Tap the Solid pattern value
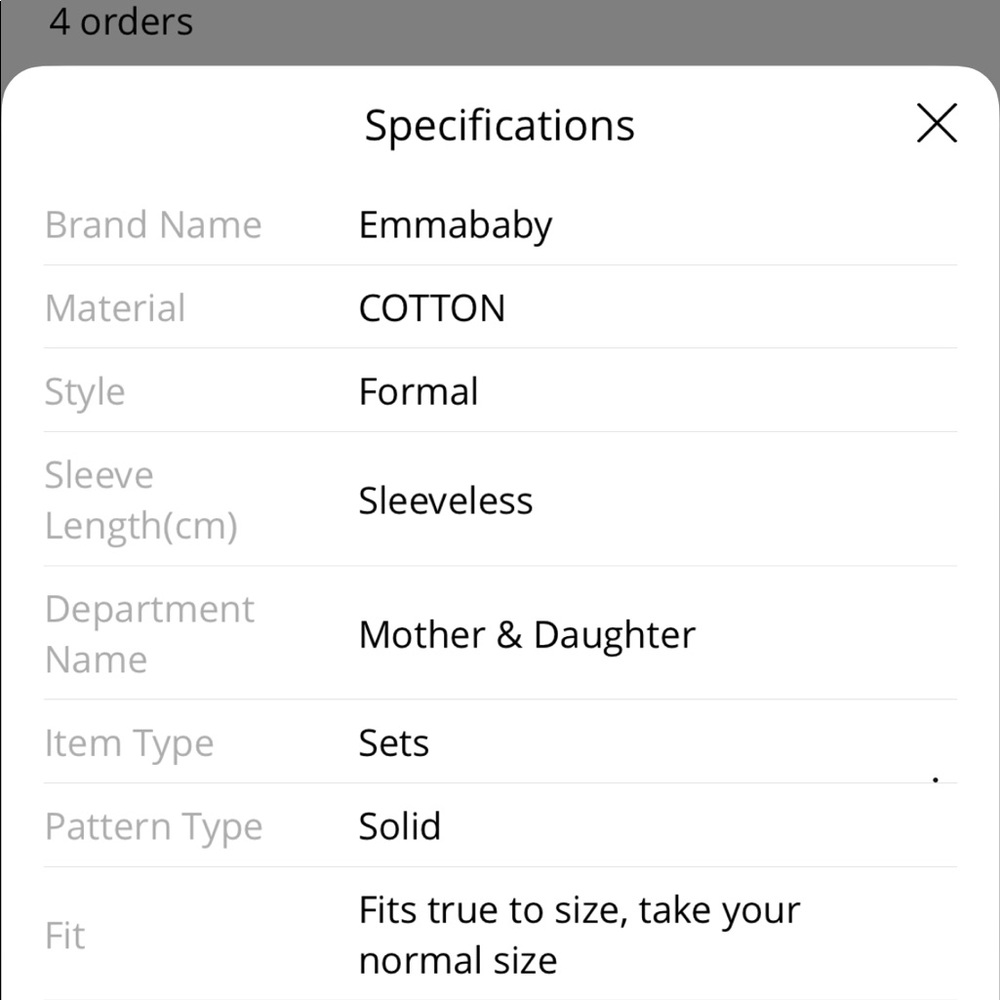The width and height of the screenshot is (1000, 1000). (x=400, y=827)
